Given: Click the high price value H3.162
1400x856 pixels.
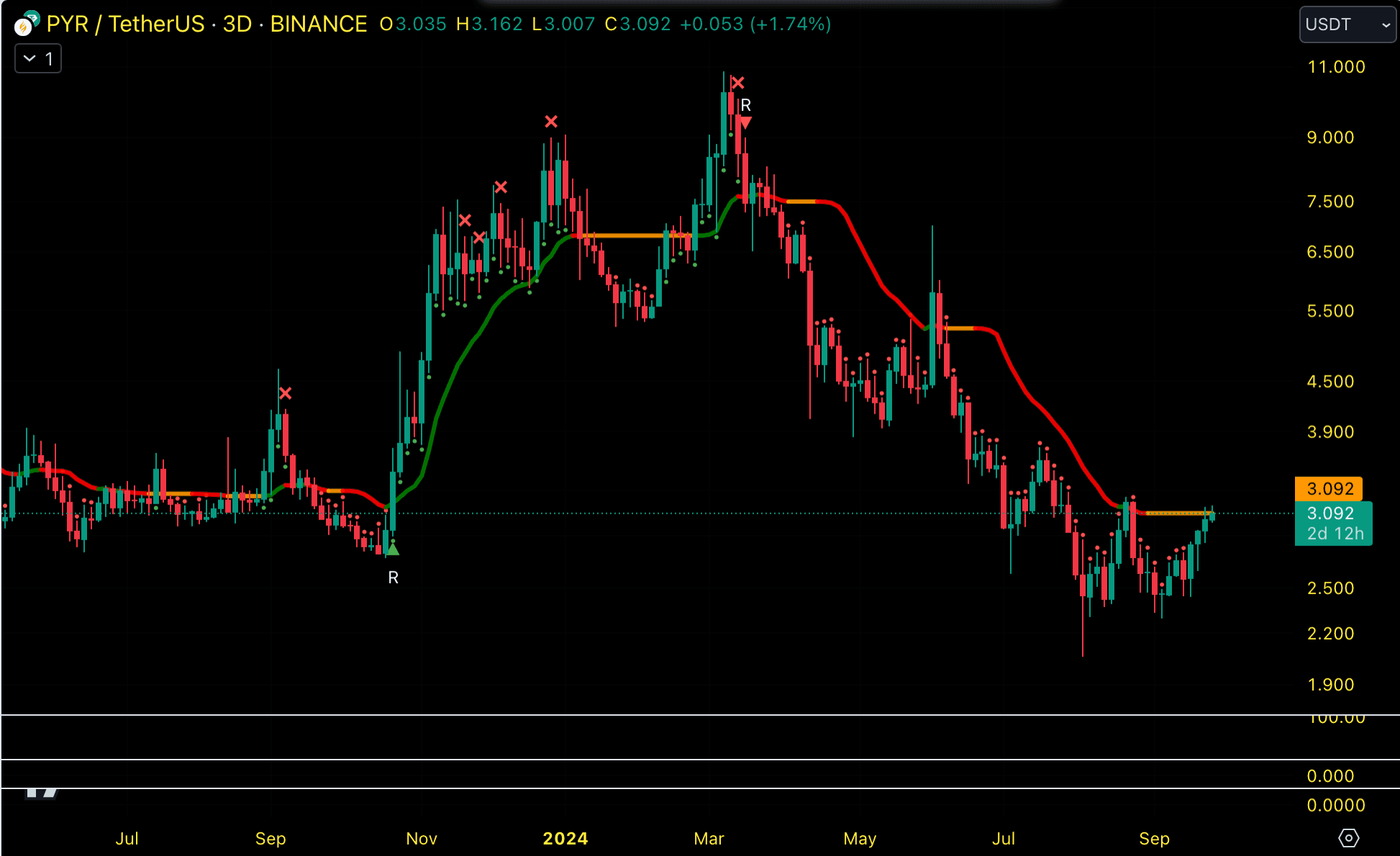Looking at the screenshot, I should [489, 24].
